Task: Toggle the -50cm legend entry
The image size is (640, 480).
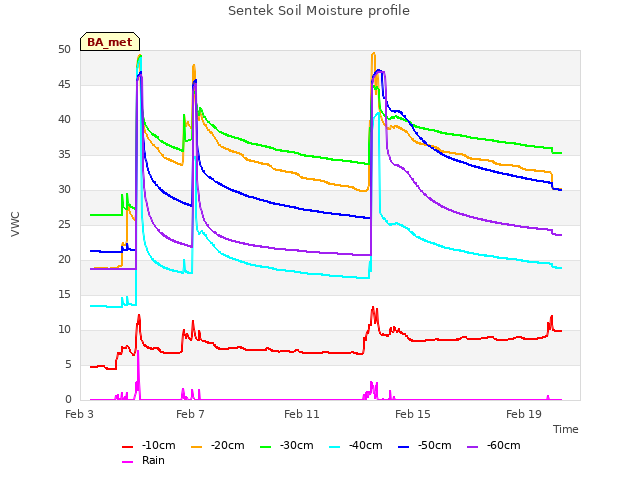Action: [425, 446]
